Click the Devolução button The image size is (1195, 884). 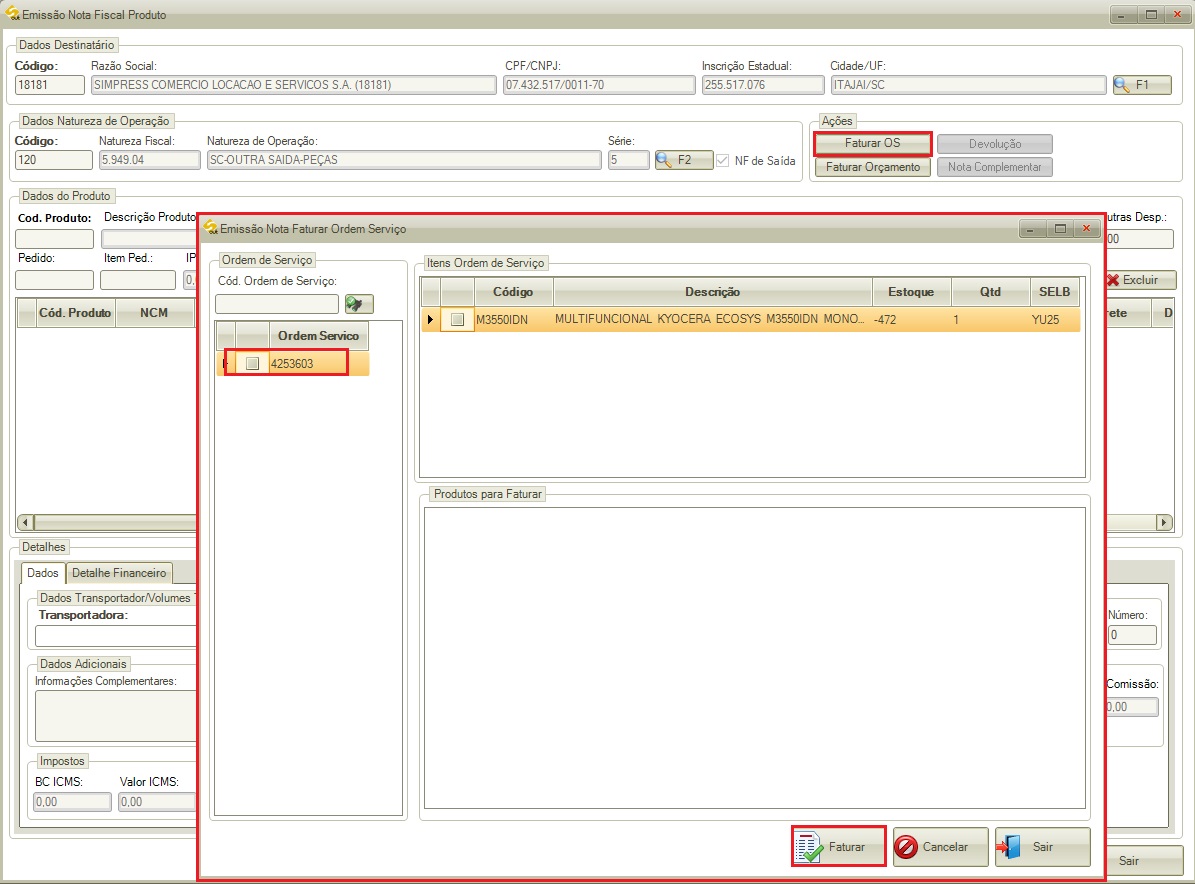pos(995,143)
